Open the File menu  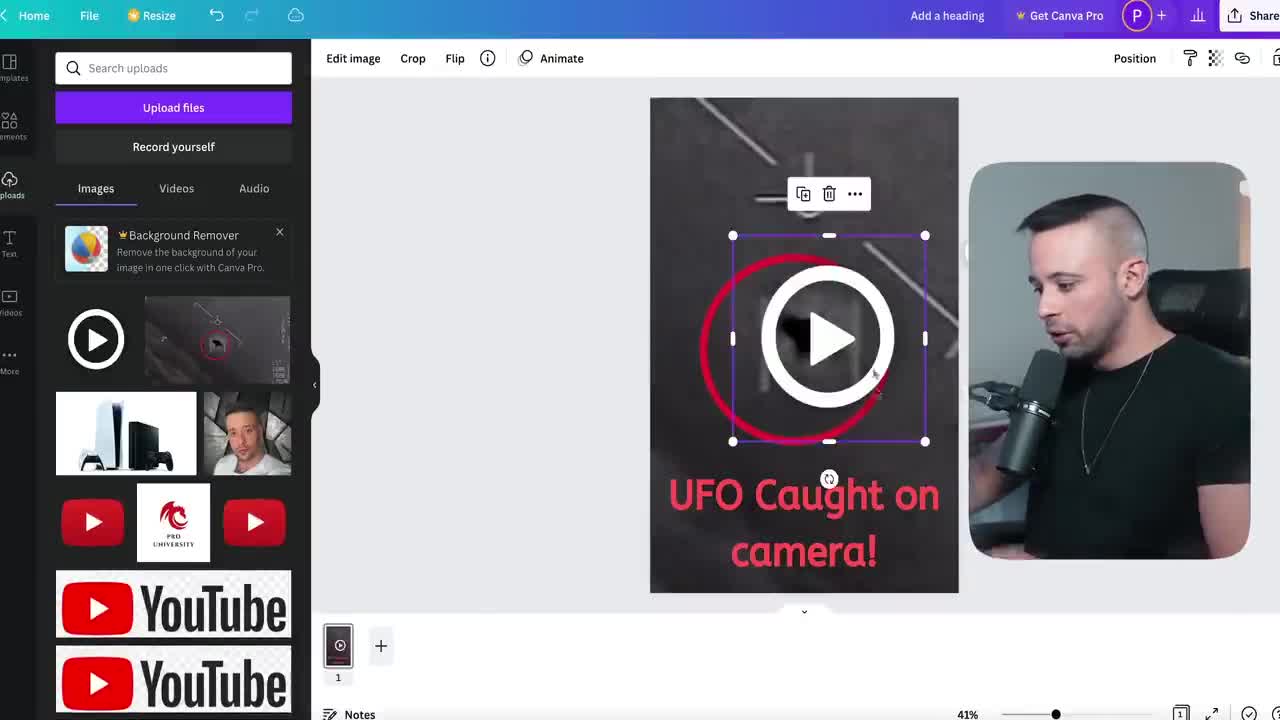click(89, 15)
